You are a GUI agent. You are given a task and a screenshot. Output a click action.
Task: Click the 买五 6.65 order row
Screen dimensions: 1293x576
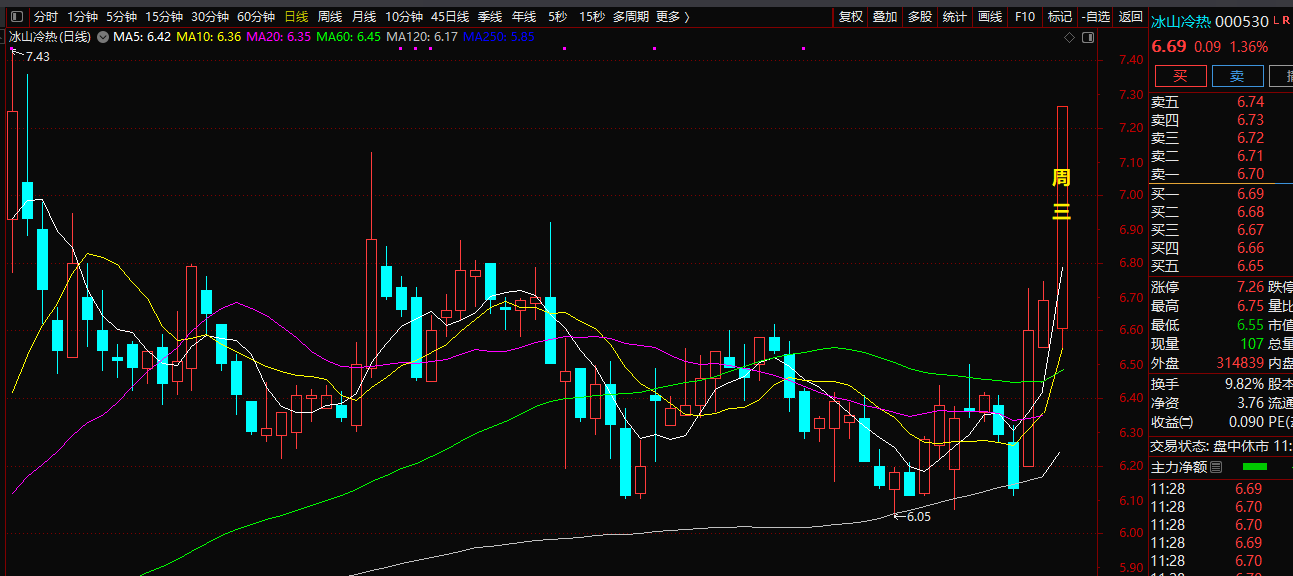[1221, 266]
